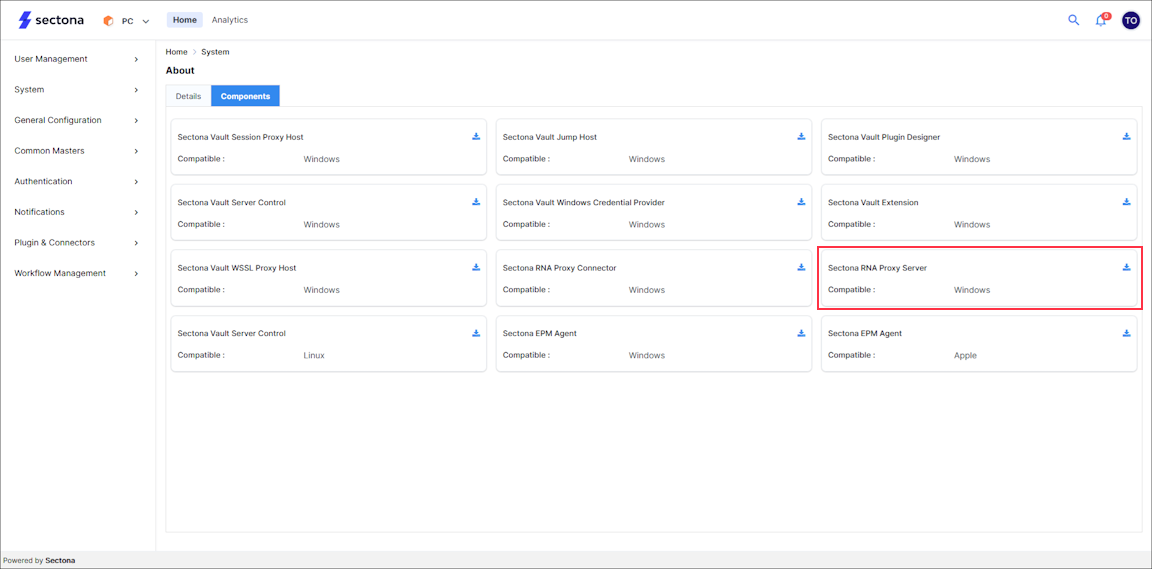Click Sectona Vault Extension title

point(873,202)
